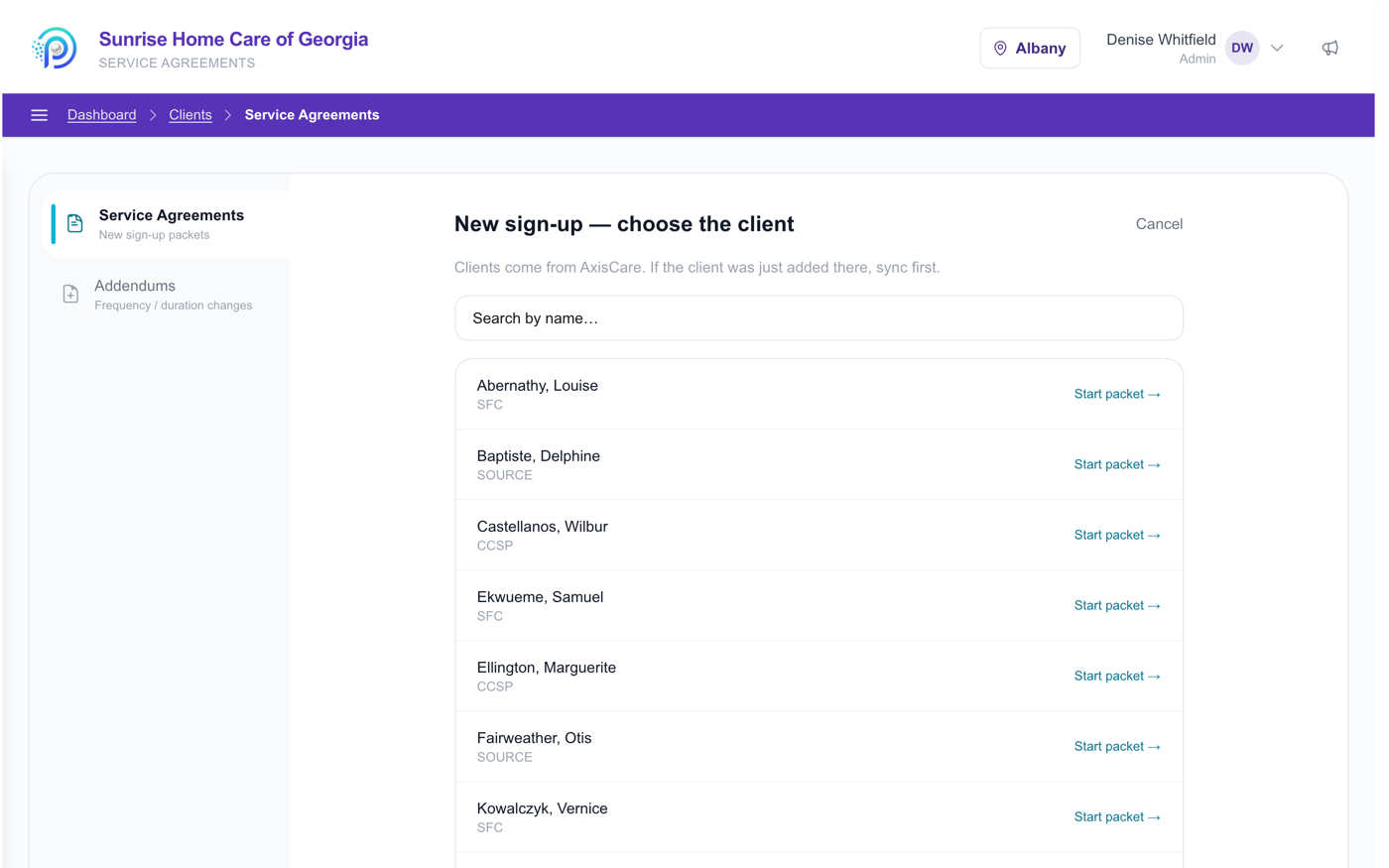Click the Service Agreements document icon
Viewport: 1389px width, 868px height.
tap(74, 224)
